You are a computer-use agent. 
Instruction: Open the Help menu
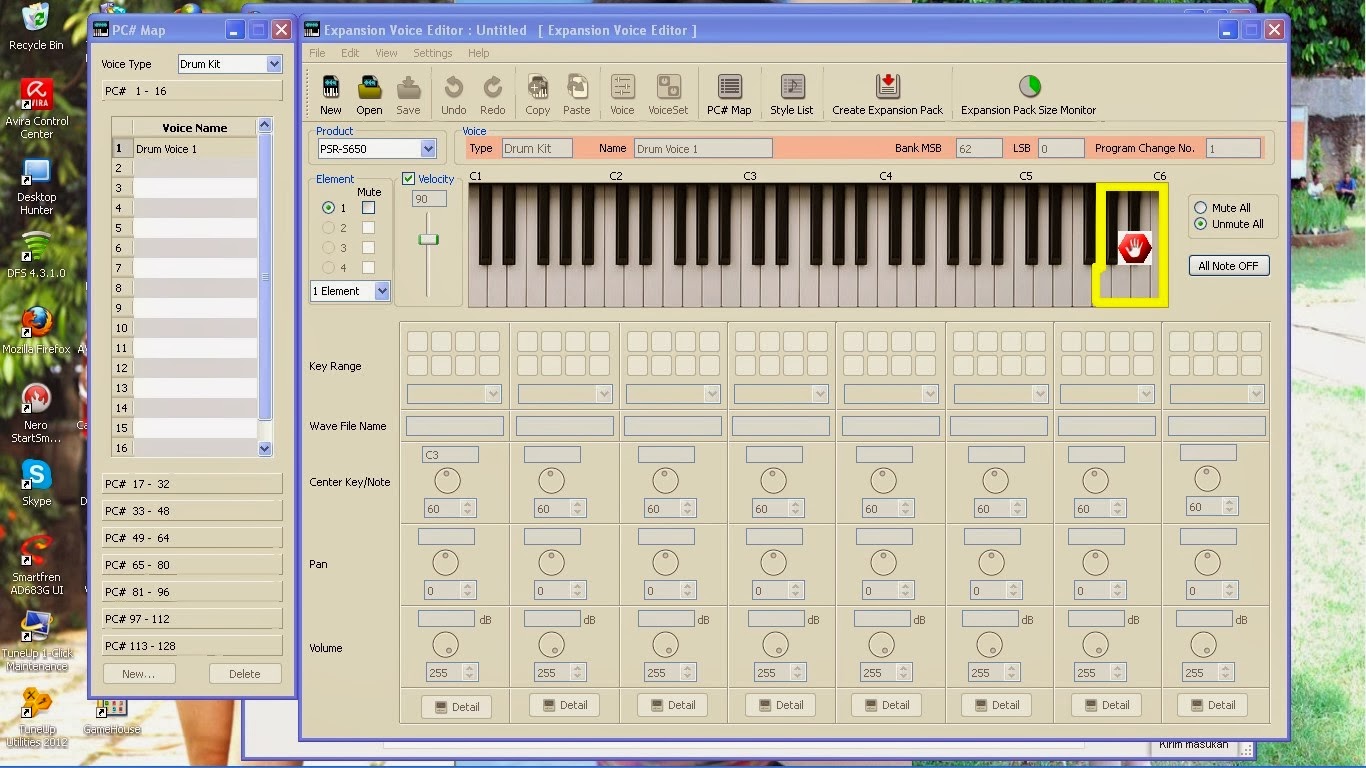(x=479, y=53)
